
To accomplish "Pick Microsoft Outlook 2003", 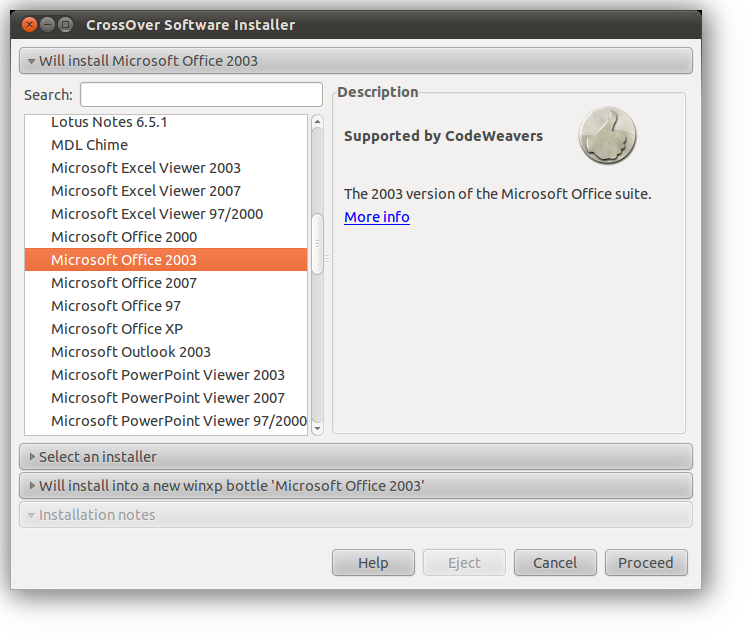I will (x=166, y=352).
